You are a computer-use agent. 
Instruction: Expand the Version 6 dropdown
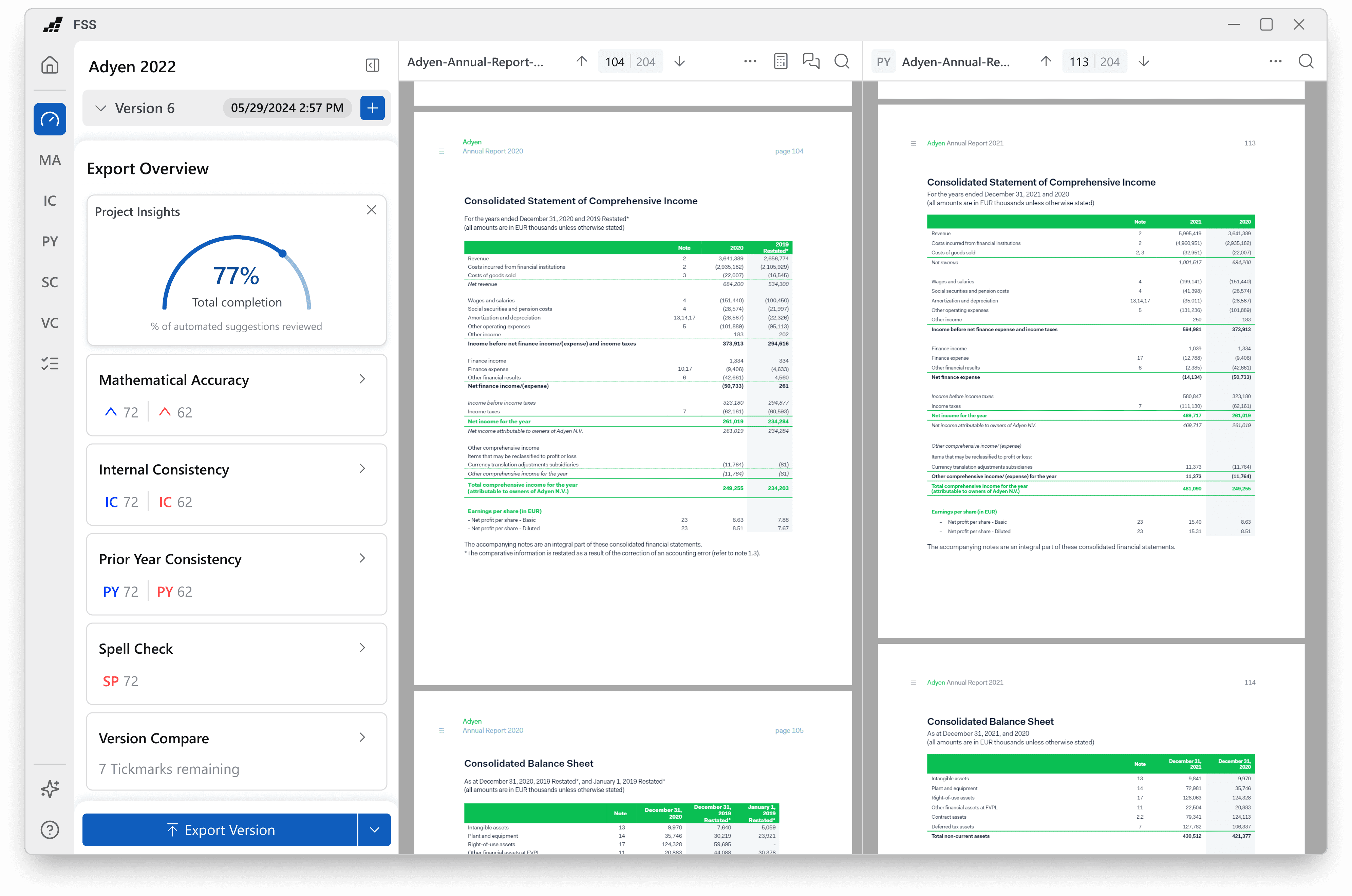[x=101, y=108]
